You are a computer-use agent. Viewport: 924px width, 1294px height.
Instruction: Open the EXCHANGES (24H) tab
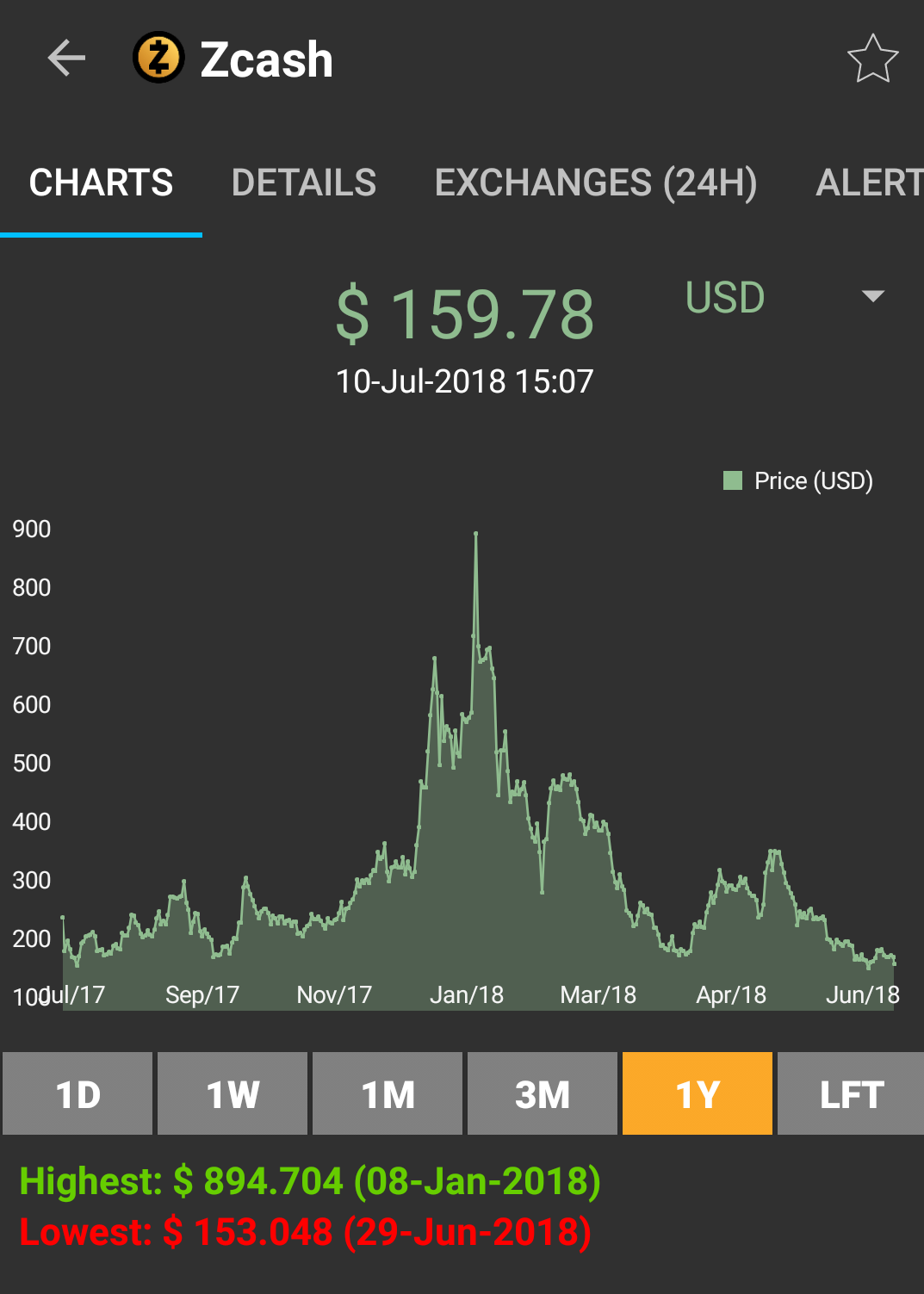pos(596,183)
